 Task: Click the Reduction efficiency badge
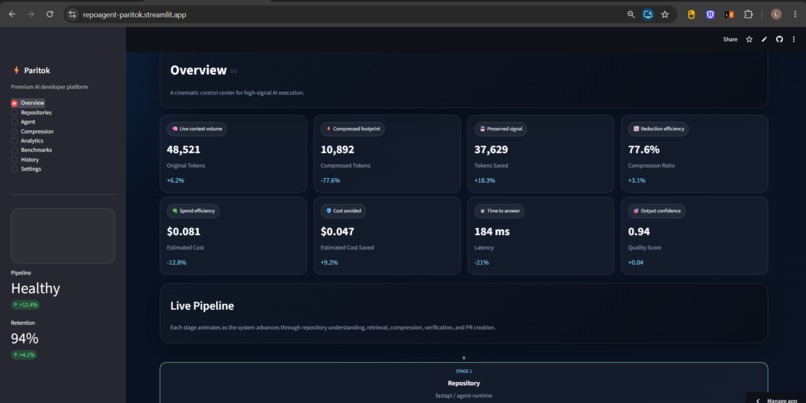coord(658,129)
